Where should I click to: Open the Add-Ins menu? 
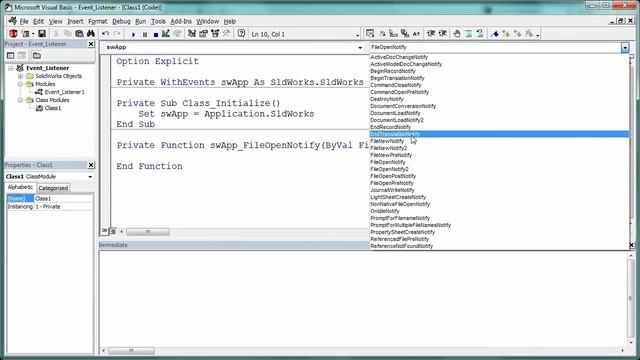click(181, 21)
